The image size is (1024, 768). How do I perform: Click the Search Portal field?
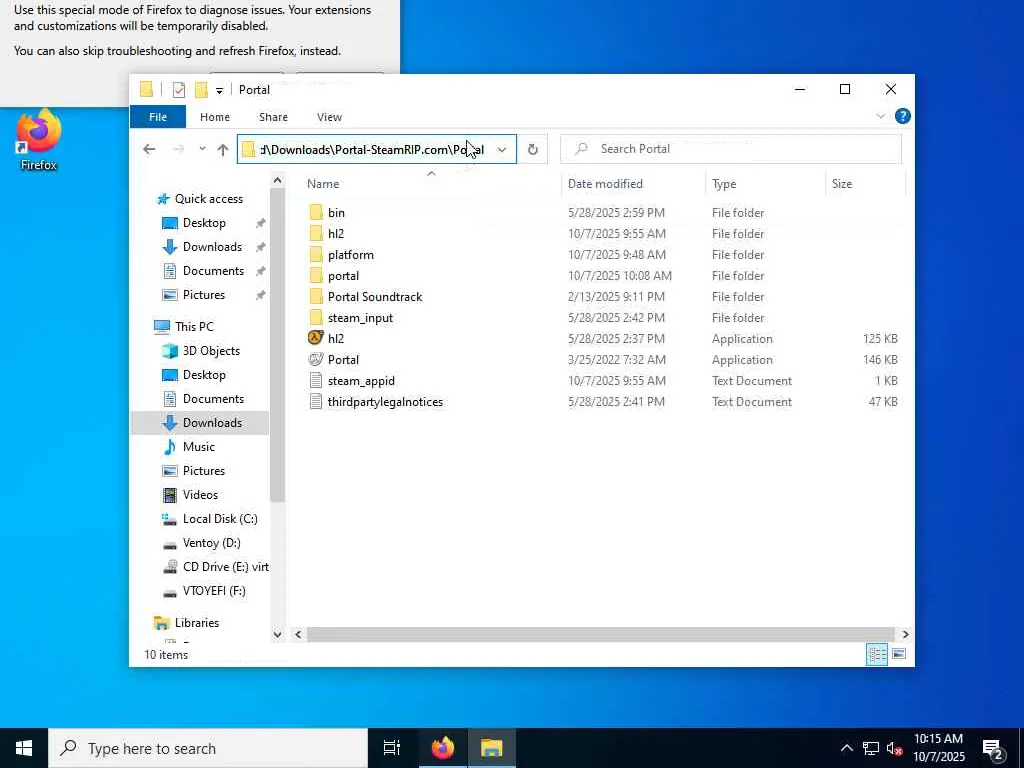coord(731,149)
